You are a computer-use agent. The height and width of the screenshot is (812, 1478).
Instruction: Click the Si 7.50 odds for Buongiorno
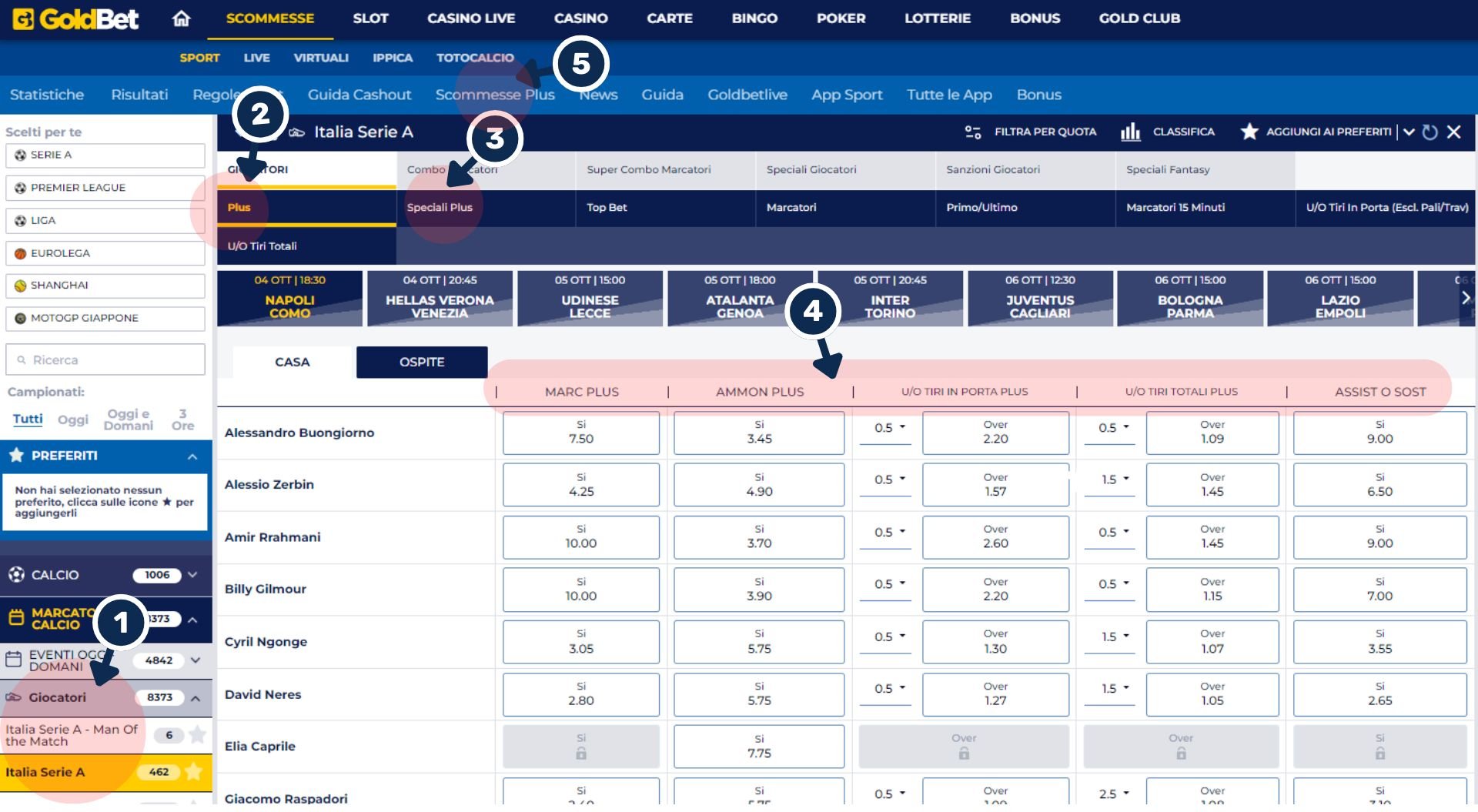pos(580,432)
